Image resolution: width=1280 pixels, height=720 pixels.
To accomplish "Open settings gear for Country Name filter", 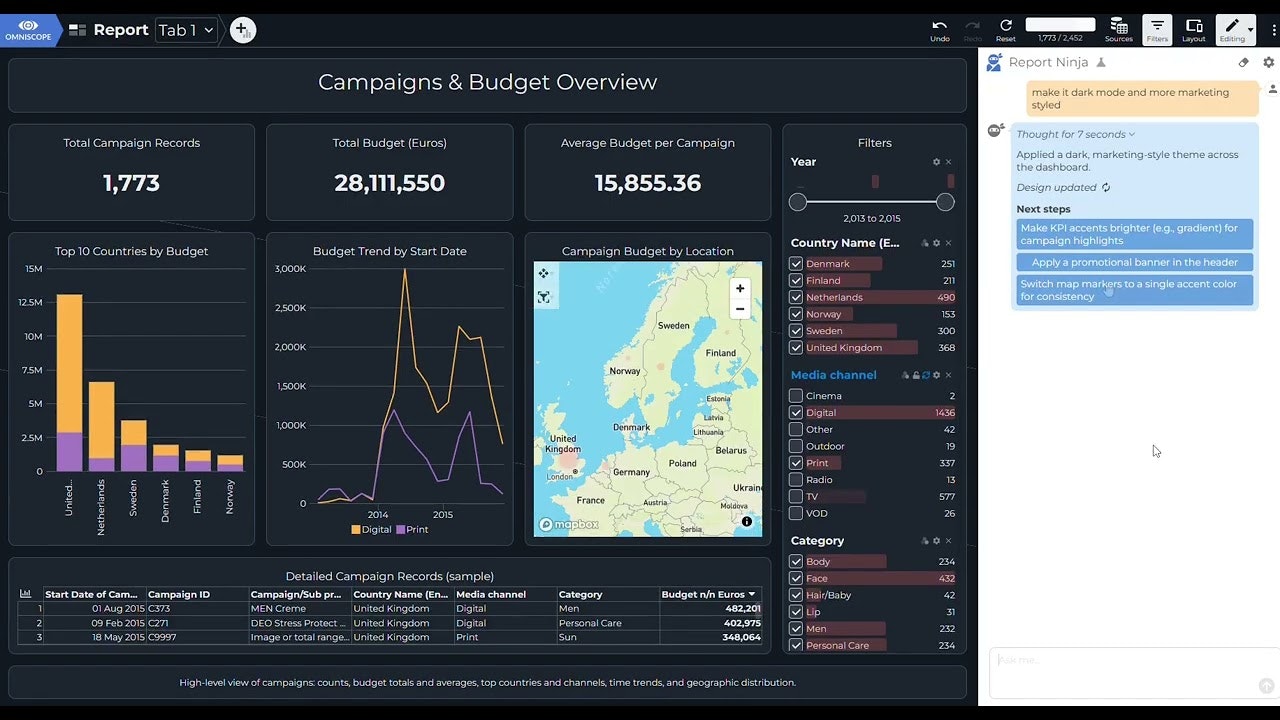I will click(936, 243).
